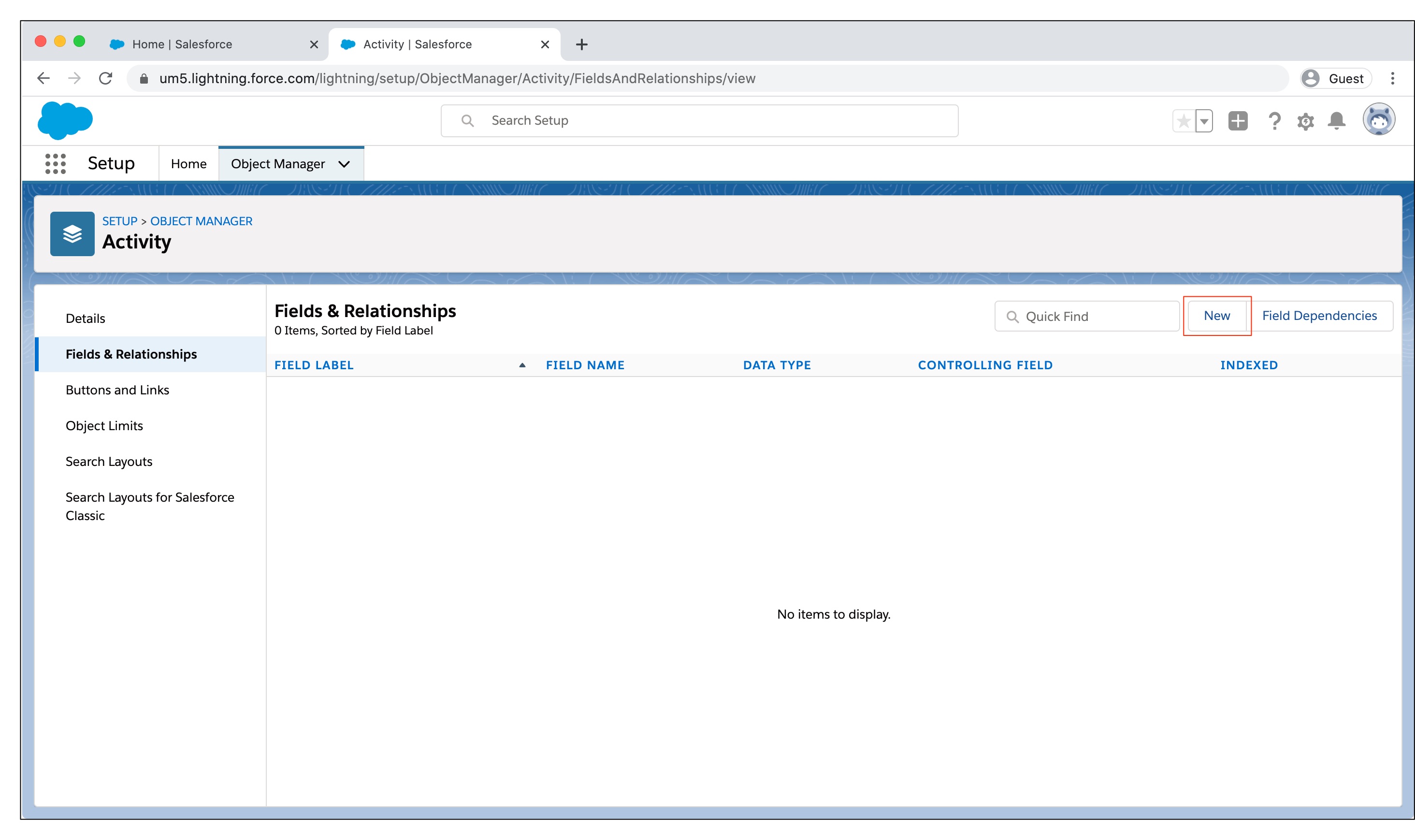This screenshot has height=840, width=1415.
Task: Follow the OBJECT MANAGER breadcrumb link
Action: point(201,221)
